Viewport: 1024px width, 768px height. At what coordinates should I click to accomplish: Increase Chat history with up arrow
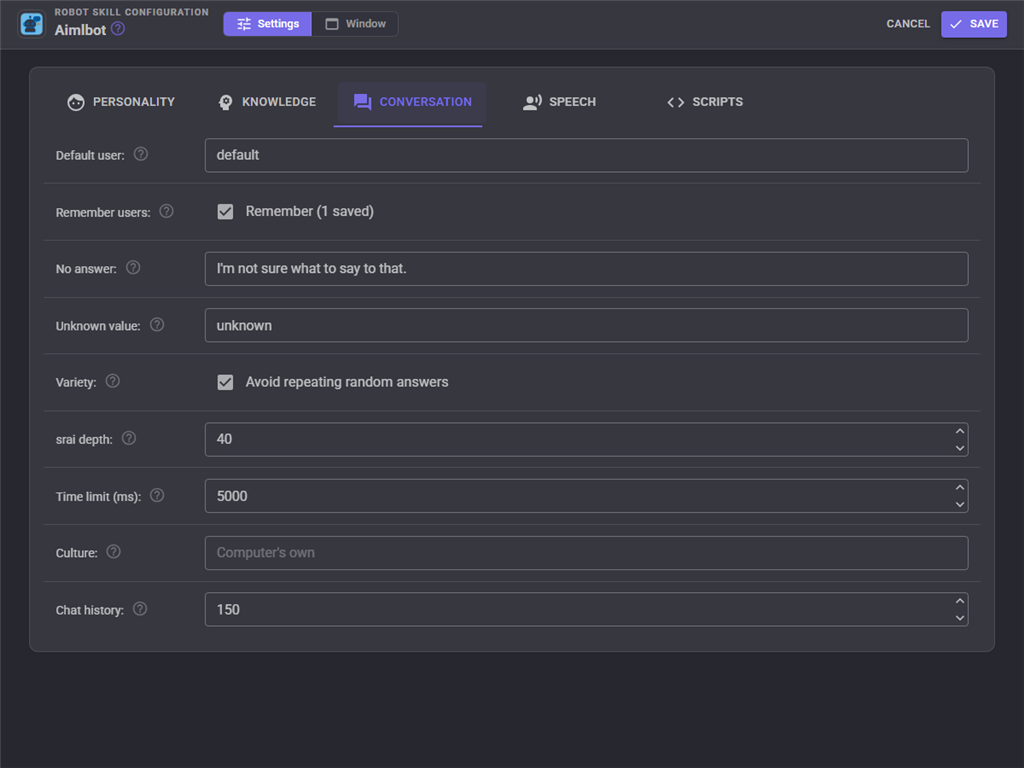pos(959,601)
